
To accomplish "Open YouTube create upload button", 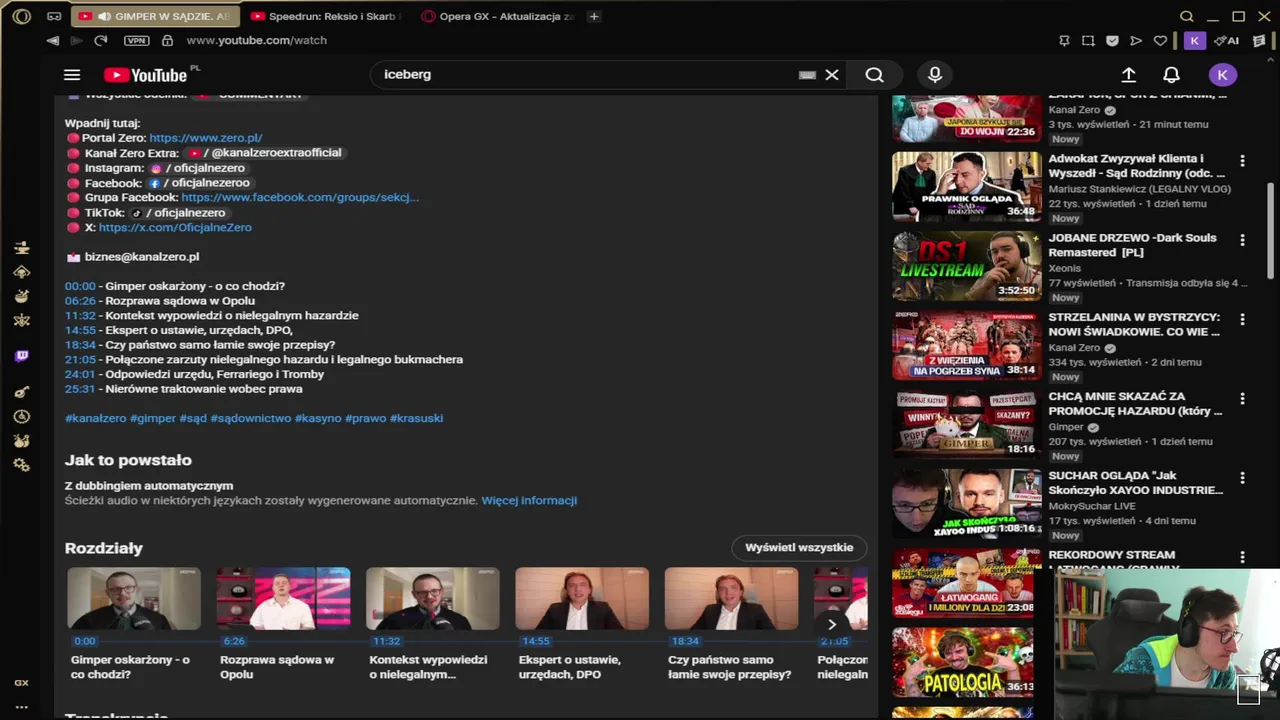I will tap(1128, 75).
